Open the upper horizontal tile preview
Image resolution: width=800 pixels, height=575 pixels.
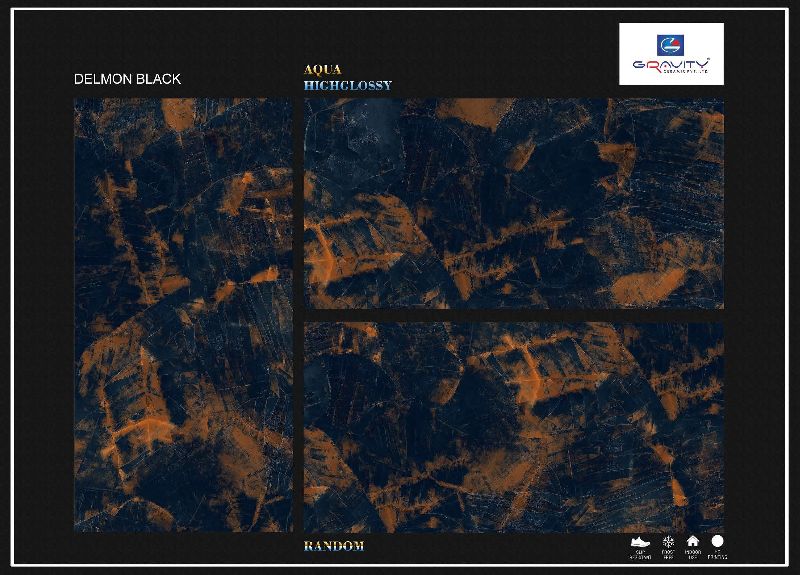pos(513,203)
